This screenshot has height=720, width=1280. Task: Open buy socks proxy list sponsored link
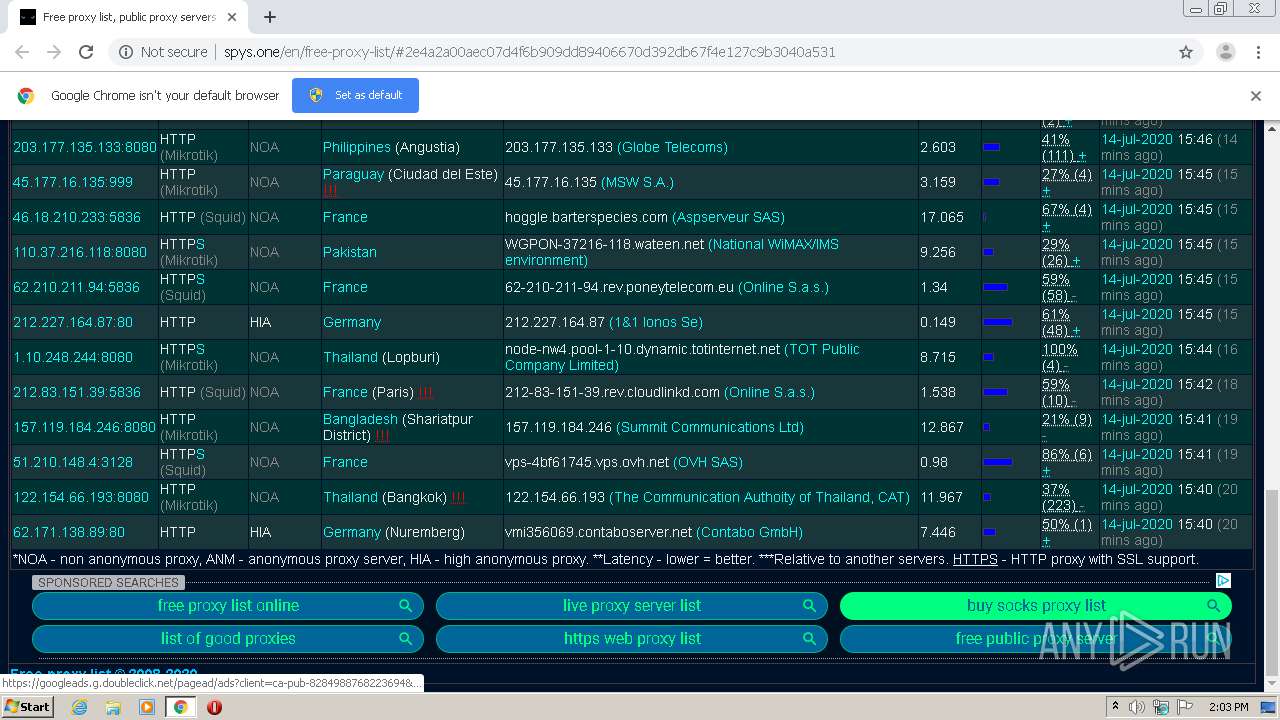pyautogui.click(x=1036, y=606)
